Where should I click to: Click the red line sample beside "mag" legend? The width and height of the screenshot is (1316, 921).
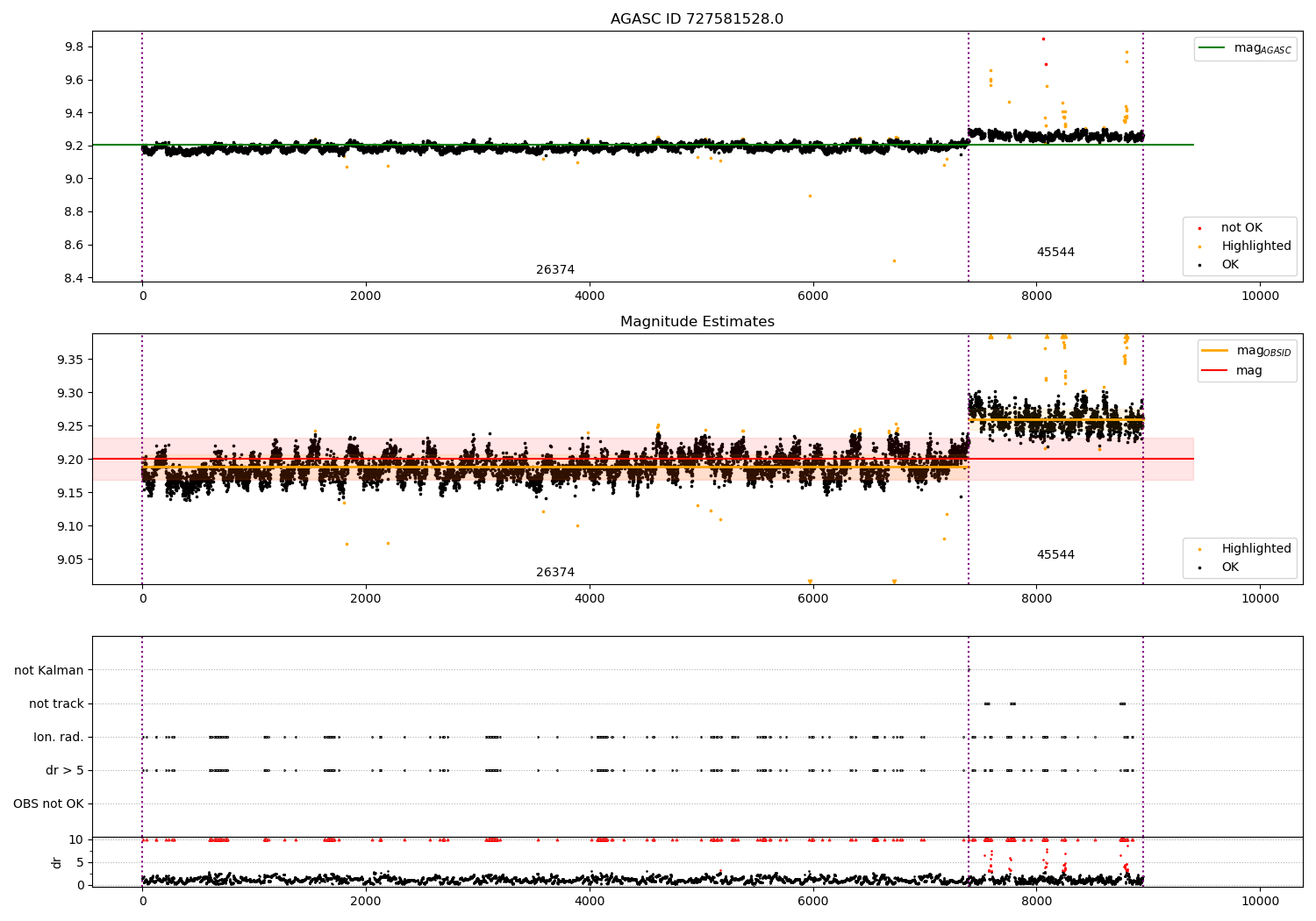coord(1215,370)
